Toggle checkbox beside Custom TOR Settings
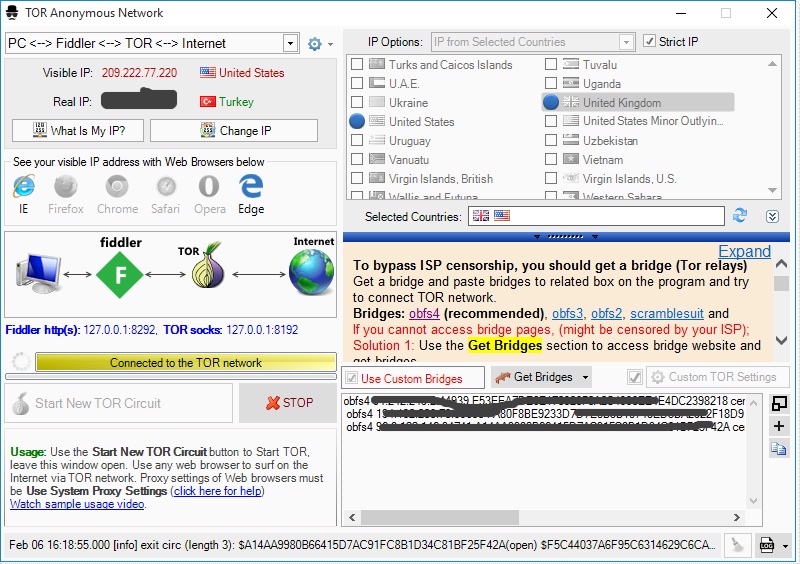800x564 pixels. pos(635,377)
